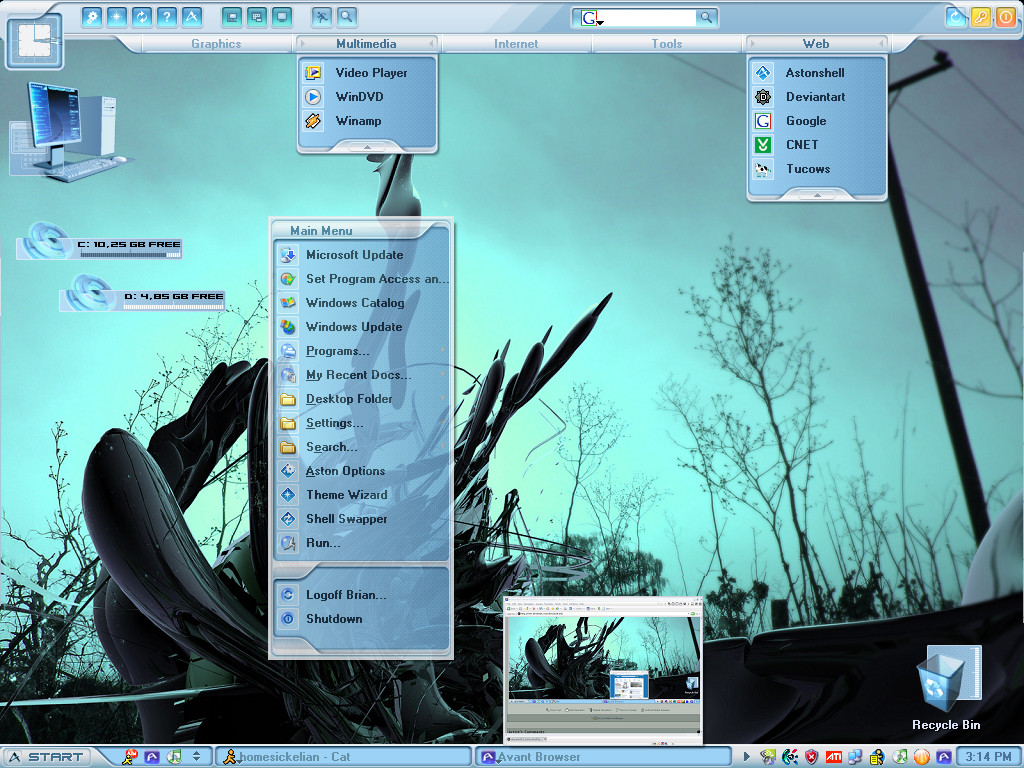Screen dimensions: 1024x768
Task: Open the Internet tab
Action: pyautogui.click(x=516, y=44)
